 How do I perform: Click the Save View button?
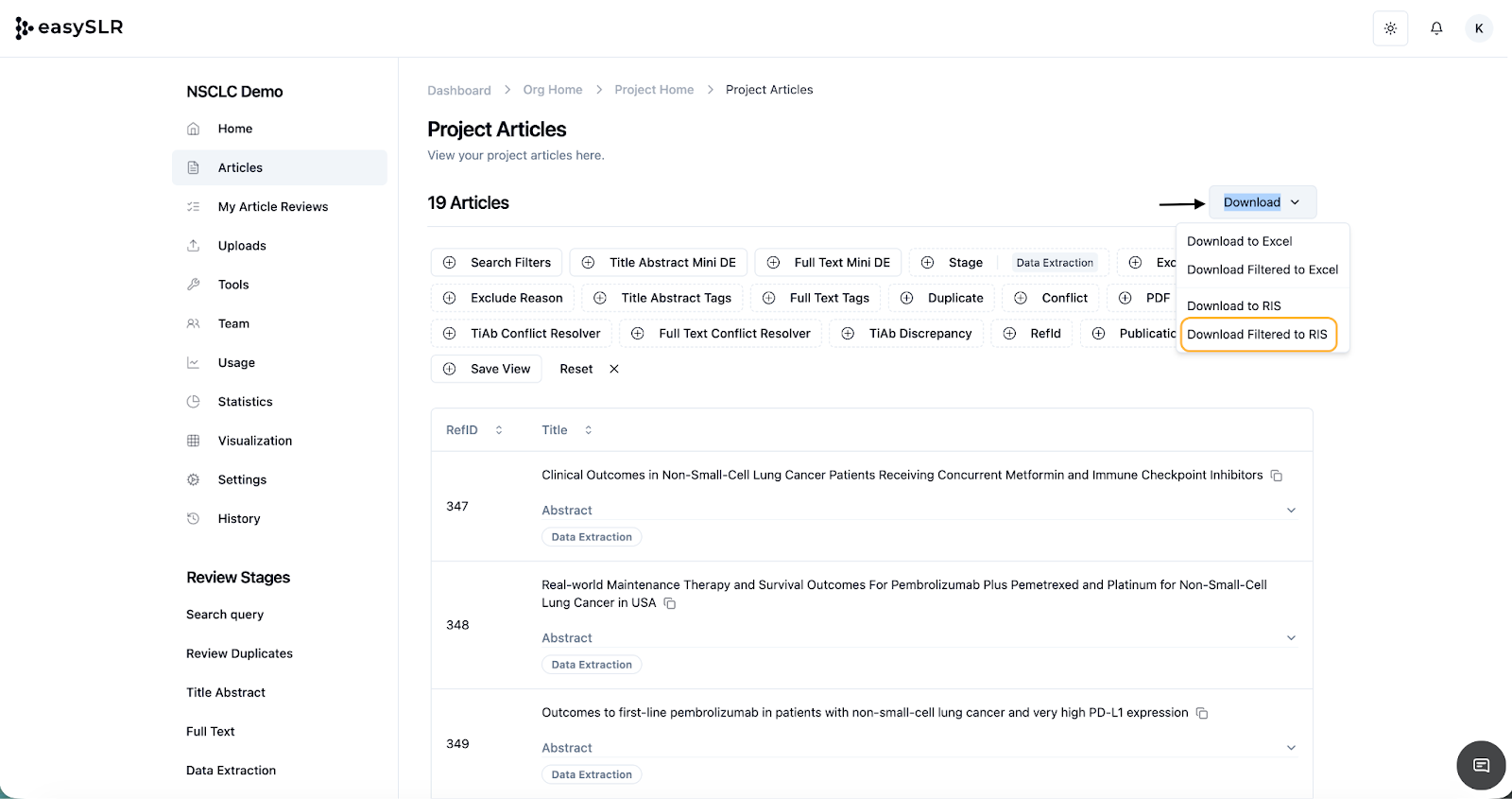coord(487,369)
